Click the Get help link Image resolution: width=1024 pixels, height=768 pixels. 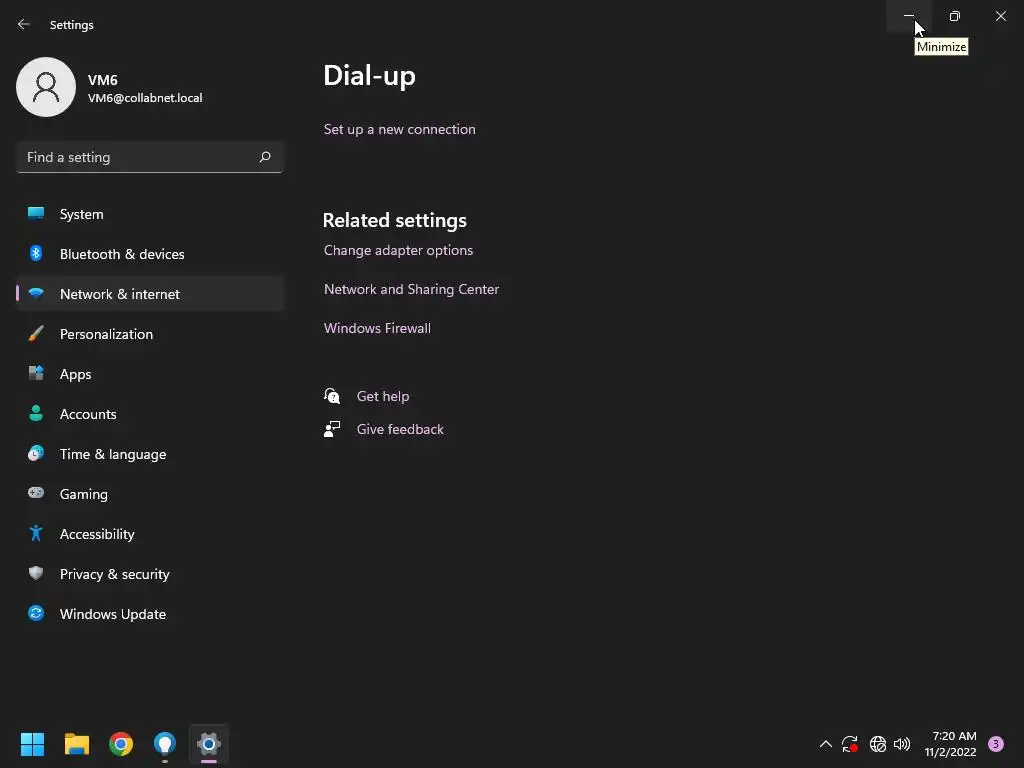point(383,396)
